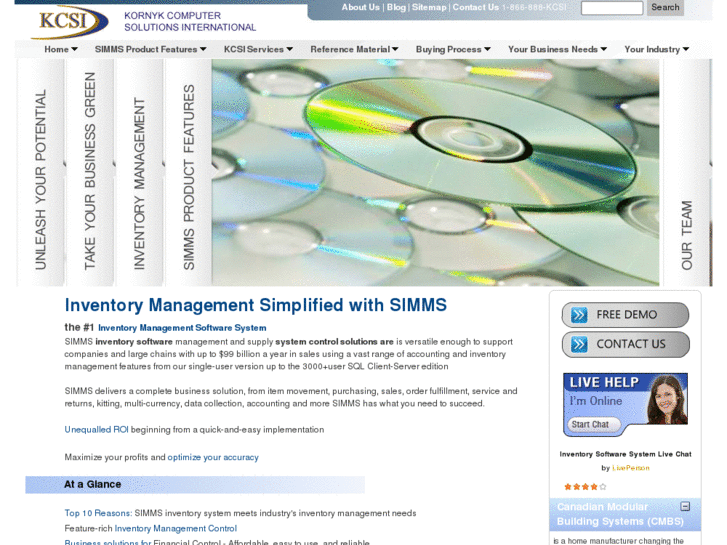Click the FREE DEMO button
This screenshot has width=727, height=545.
(625, 315)
